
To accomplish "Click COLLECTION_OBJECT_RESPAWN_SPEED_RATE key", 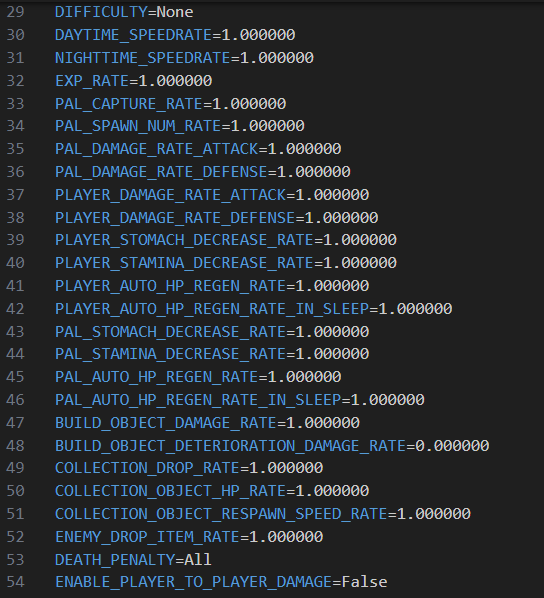I will pos(221,513).
